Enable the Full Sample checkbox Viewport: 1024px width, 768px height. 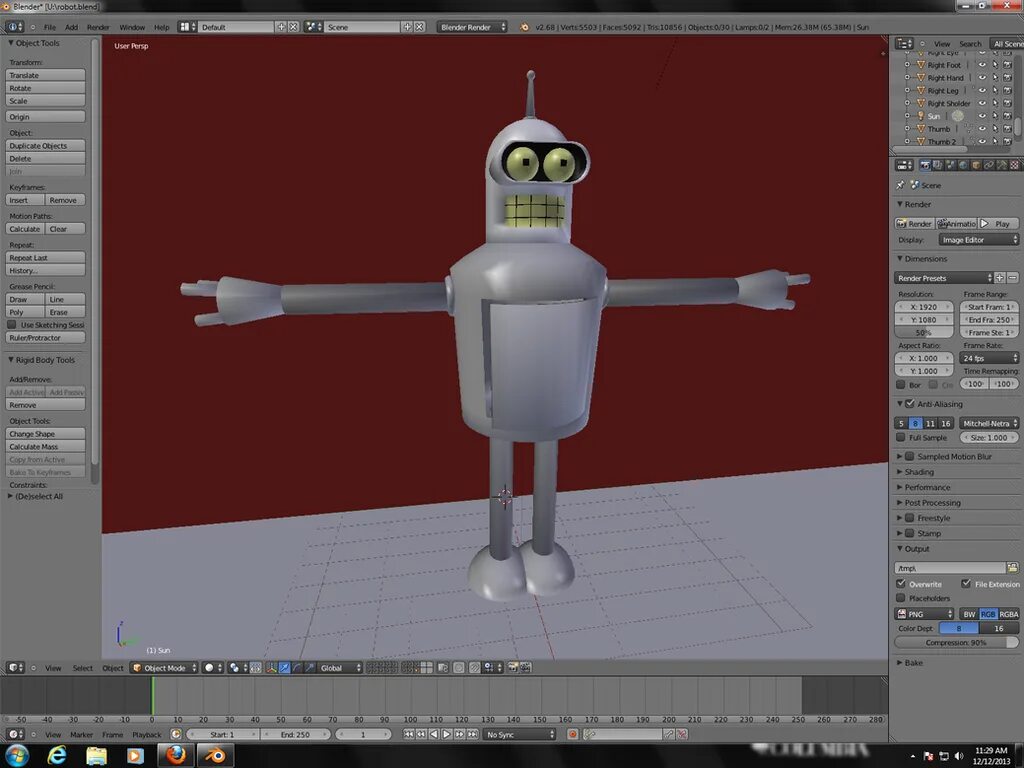coord(901,438)
